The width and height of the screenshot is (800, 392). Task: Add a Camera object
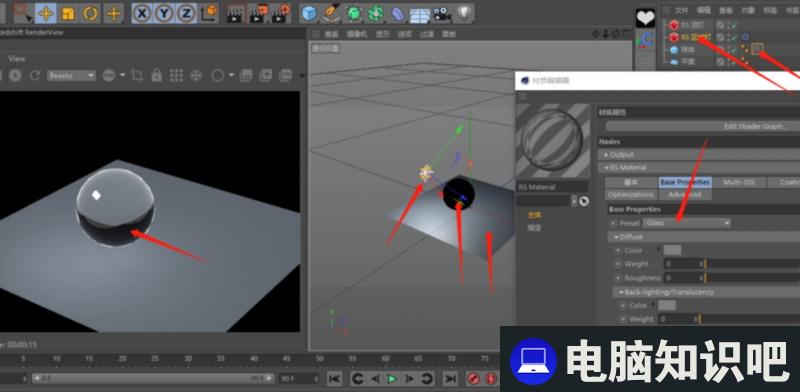(442, 14)
